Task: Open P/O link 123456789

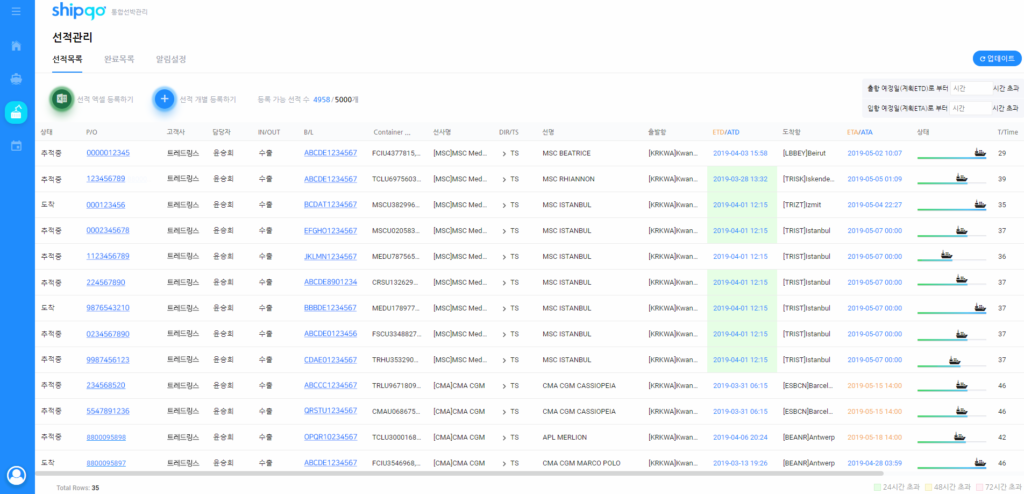Action: pos(106,178)
